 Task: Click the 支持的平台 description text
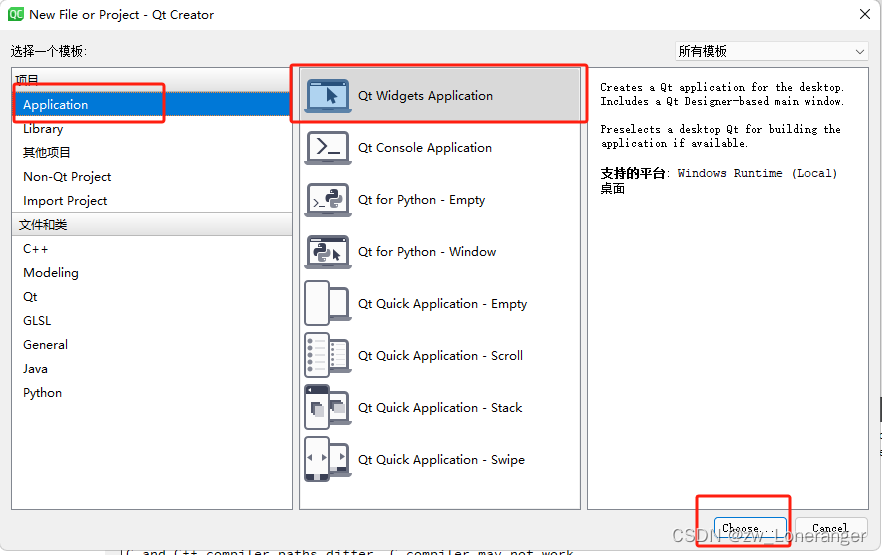(x=719, y=180)
